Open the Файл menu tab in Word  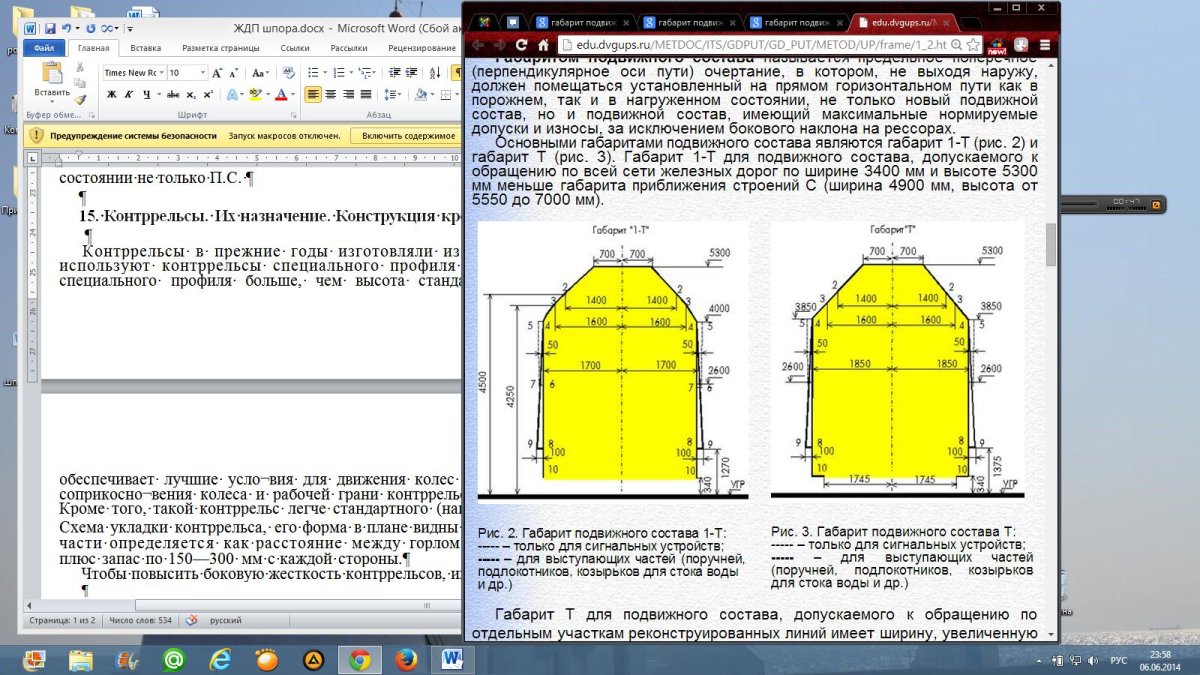(x=43, y=47)
